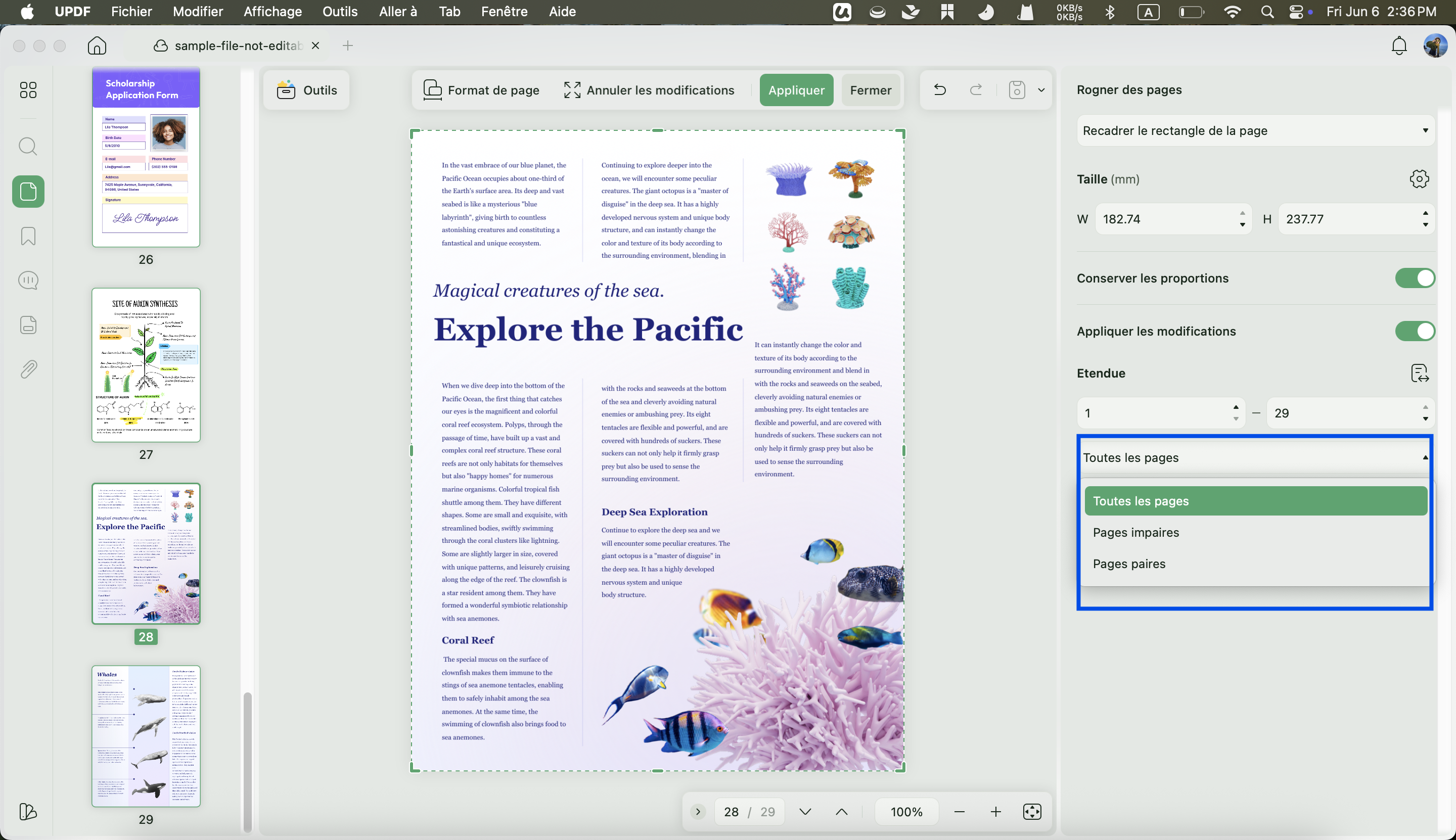Open the Fenêtre menu
The width and height of the screenshot is (1456, 840).
tap(504, 12)
